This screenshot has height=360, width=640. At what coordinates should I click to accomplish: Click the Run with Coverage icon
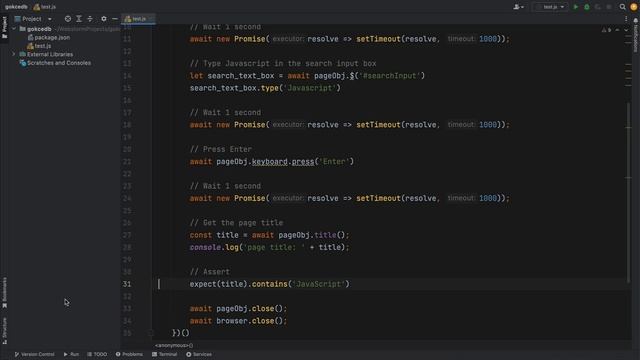pyautogui.click(x=598, y=7)
